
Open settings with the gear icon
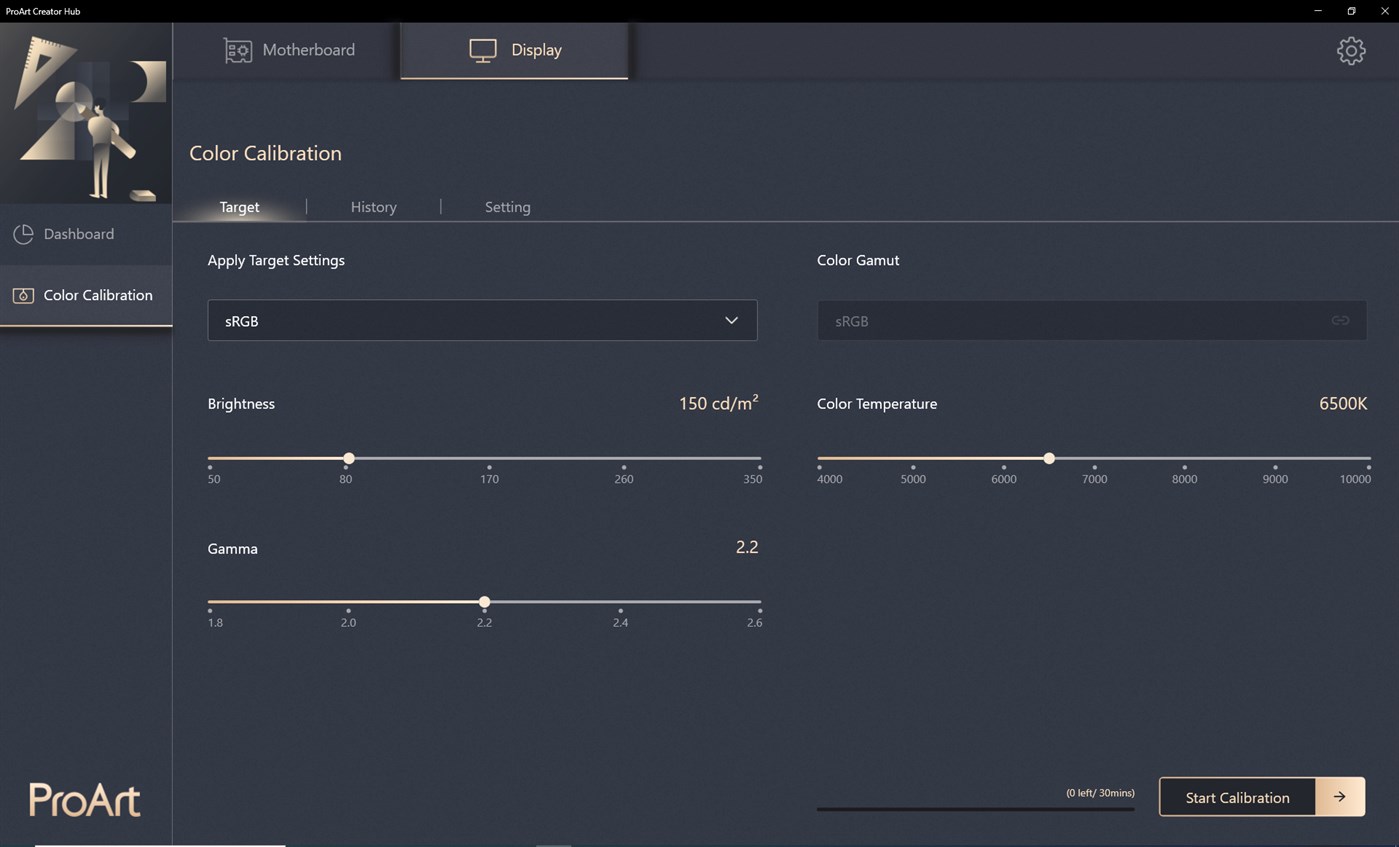[1351, 51]
